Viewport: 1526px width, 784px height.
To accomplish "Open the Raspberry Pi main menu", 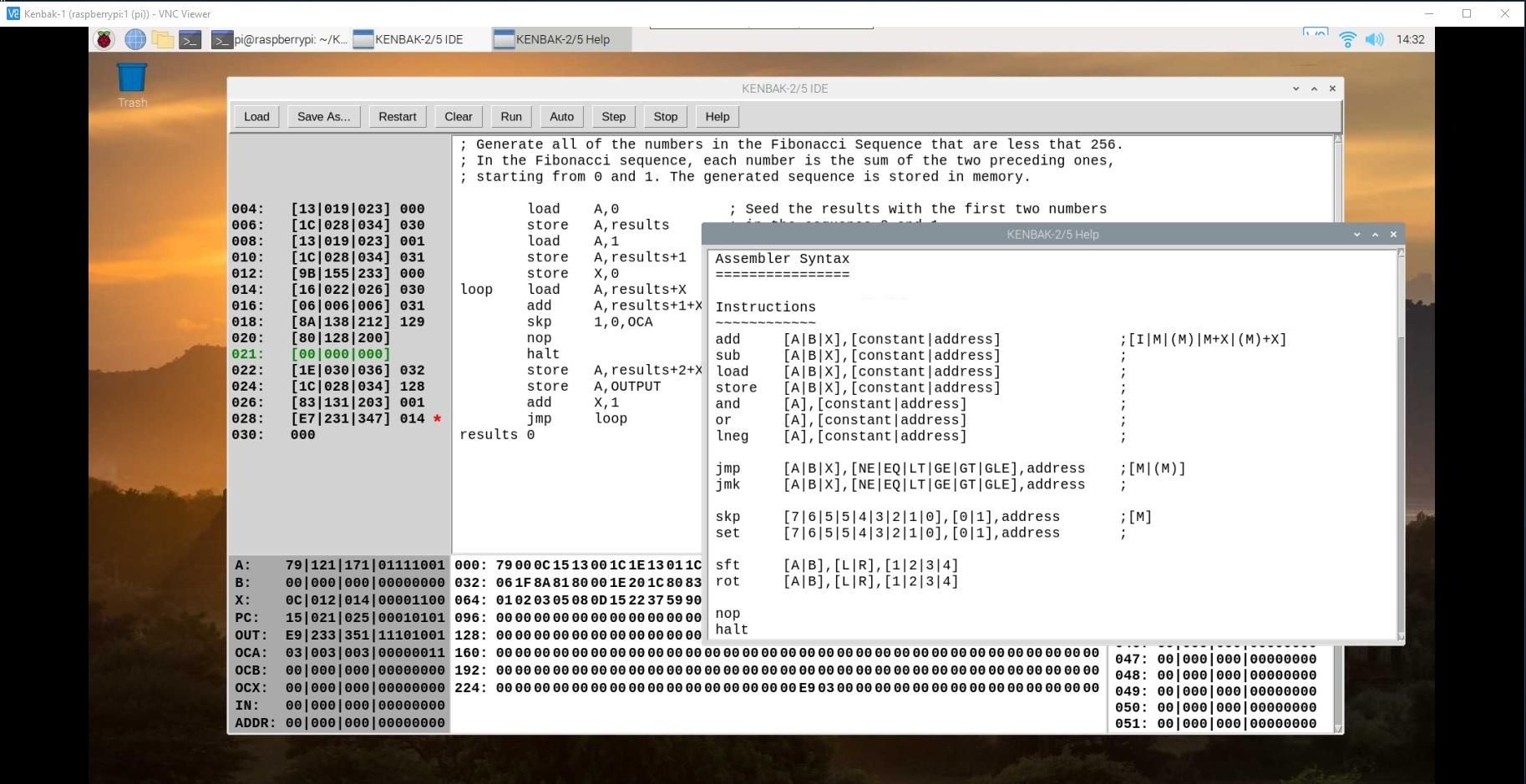I will pos(104,39).
